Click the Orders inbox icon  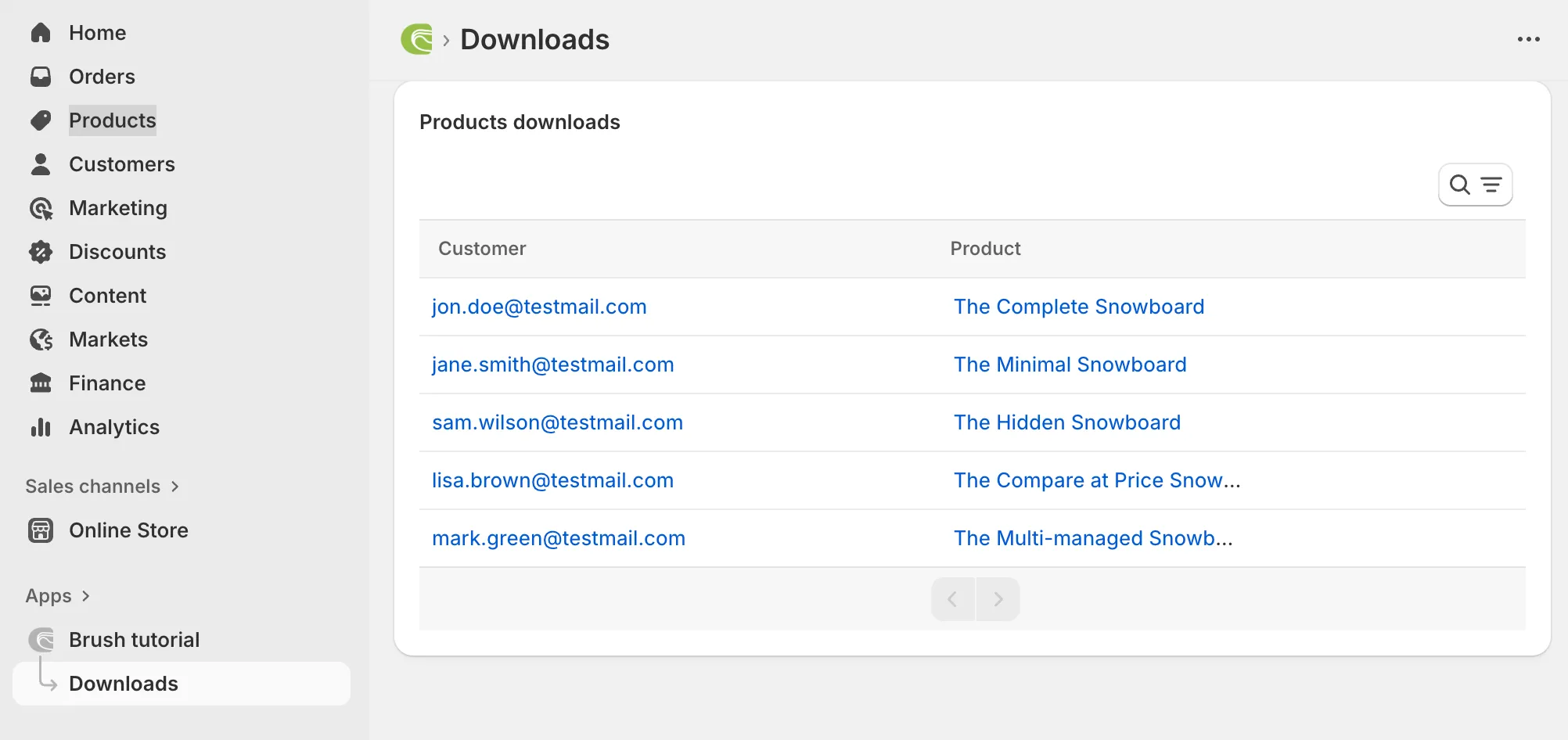(x=41, y=77)
